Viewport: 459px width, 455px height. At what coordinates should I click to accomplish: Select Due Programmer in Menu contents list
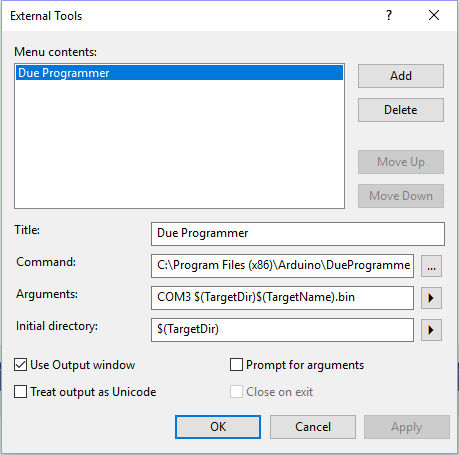[179, 73]
